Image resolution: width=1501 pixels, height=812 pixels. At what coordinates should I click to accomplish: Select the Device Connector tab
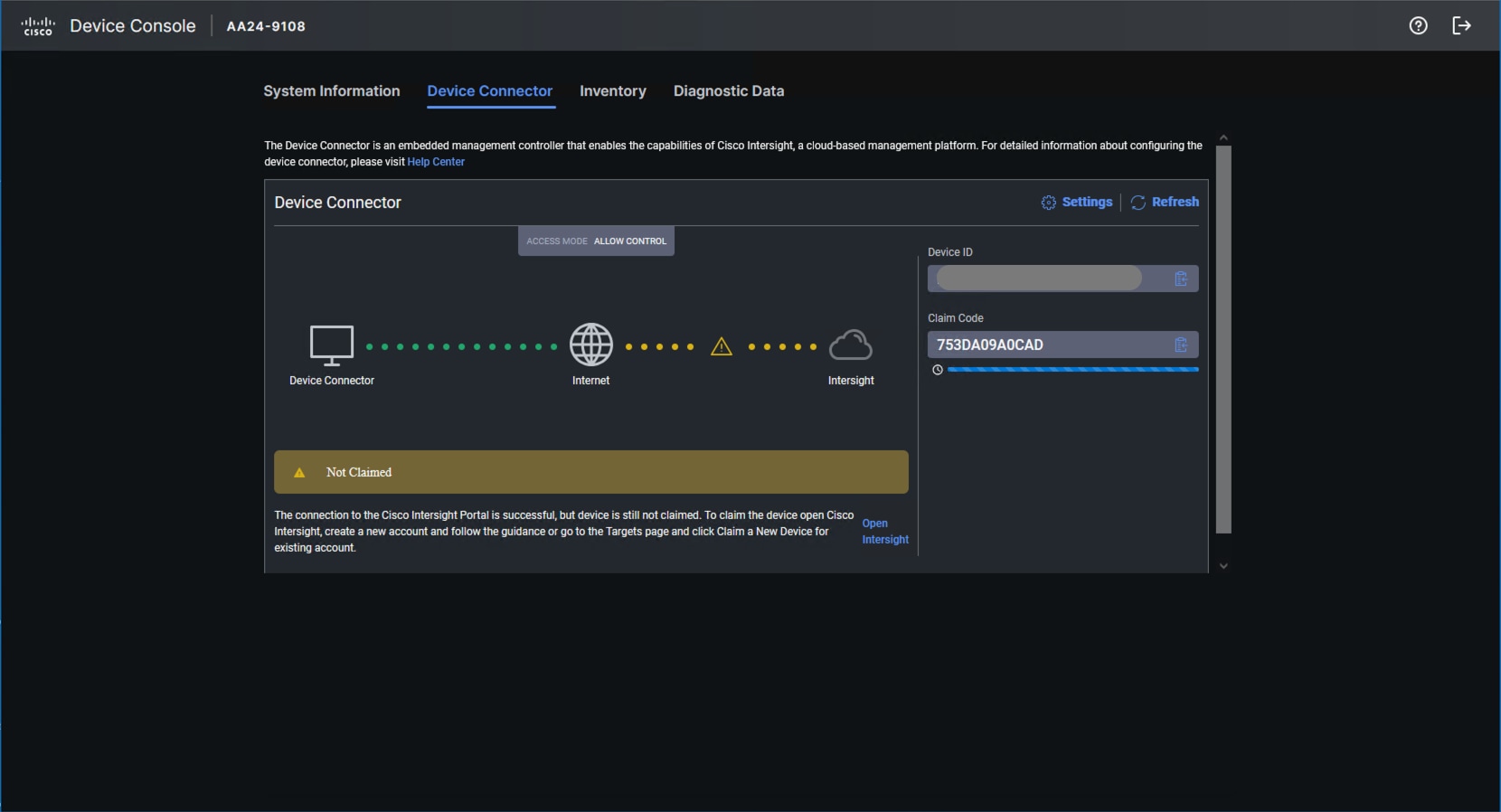click(490, 91)
